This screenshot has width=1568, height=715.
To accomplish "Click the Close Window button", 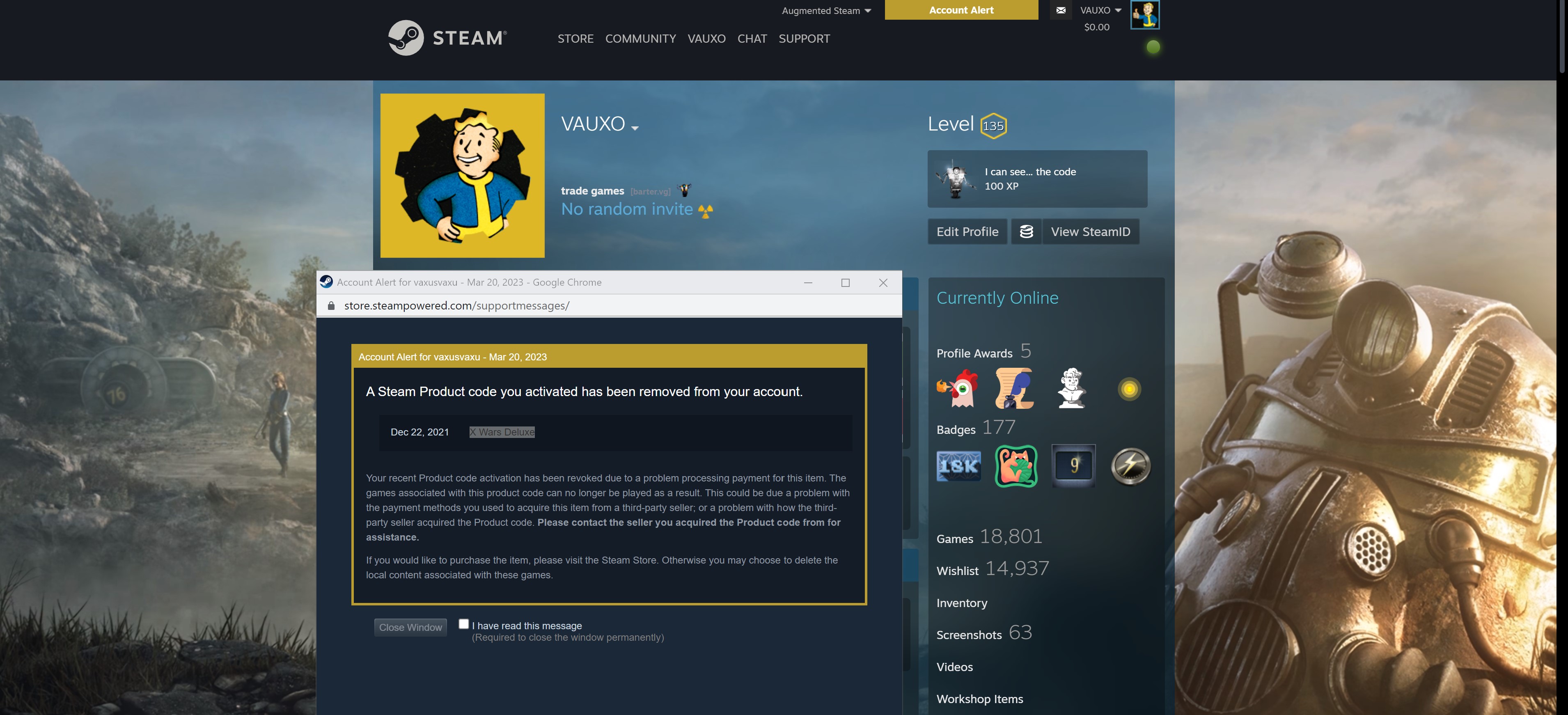I will point(410,628).
